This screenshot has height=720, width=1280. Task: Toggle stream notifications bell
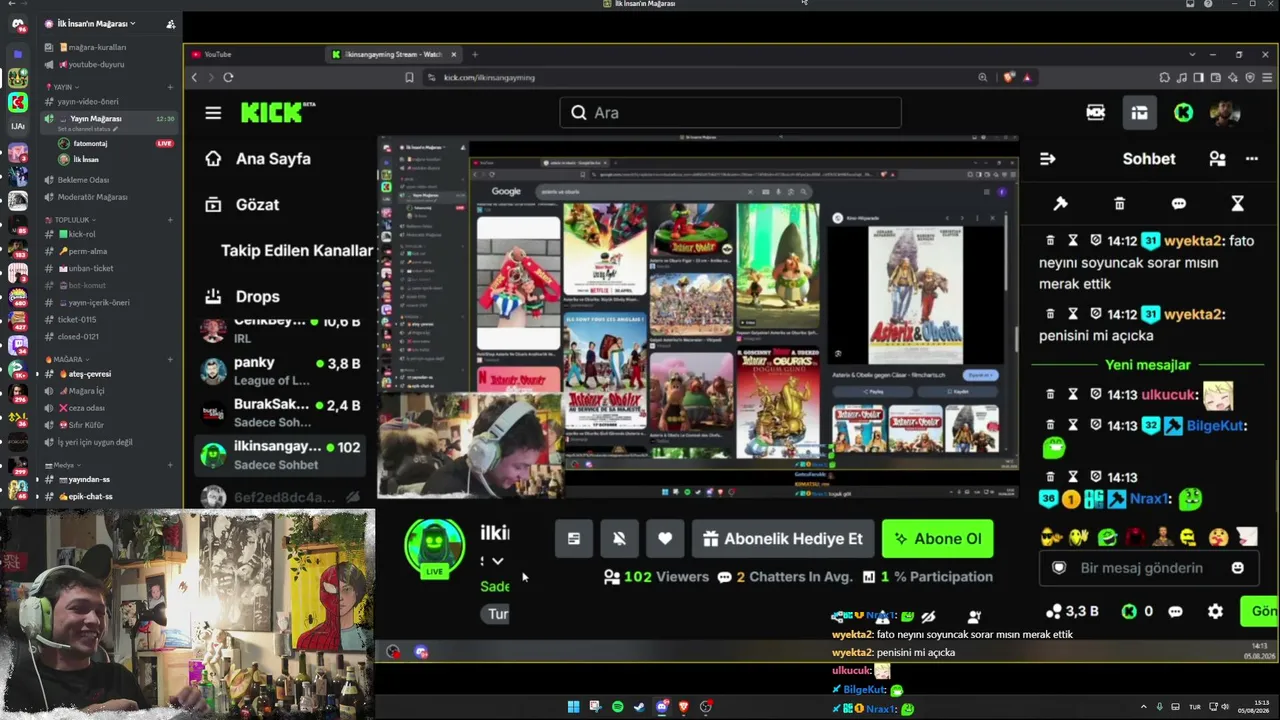619,539
